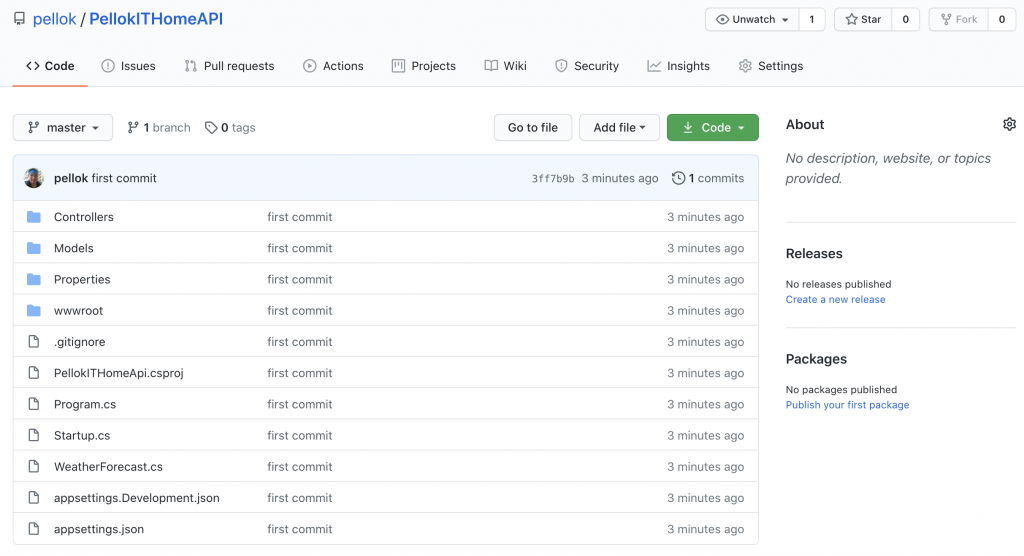Viewport: 1024px width, 556px height.
Task: Open the PellokITHomeAPI repository title link
Action: tap(156, 19)
